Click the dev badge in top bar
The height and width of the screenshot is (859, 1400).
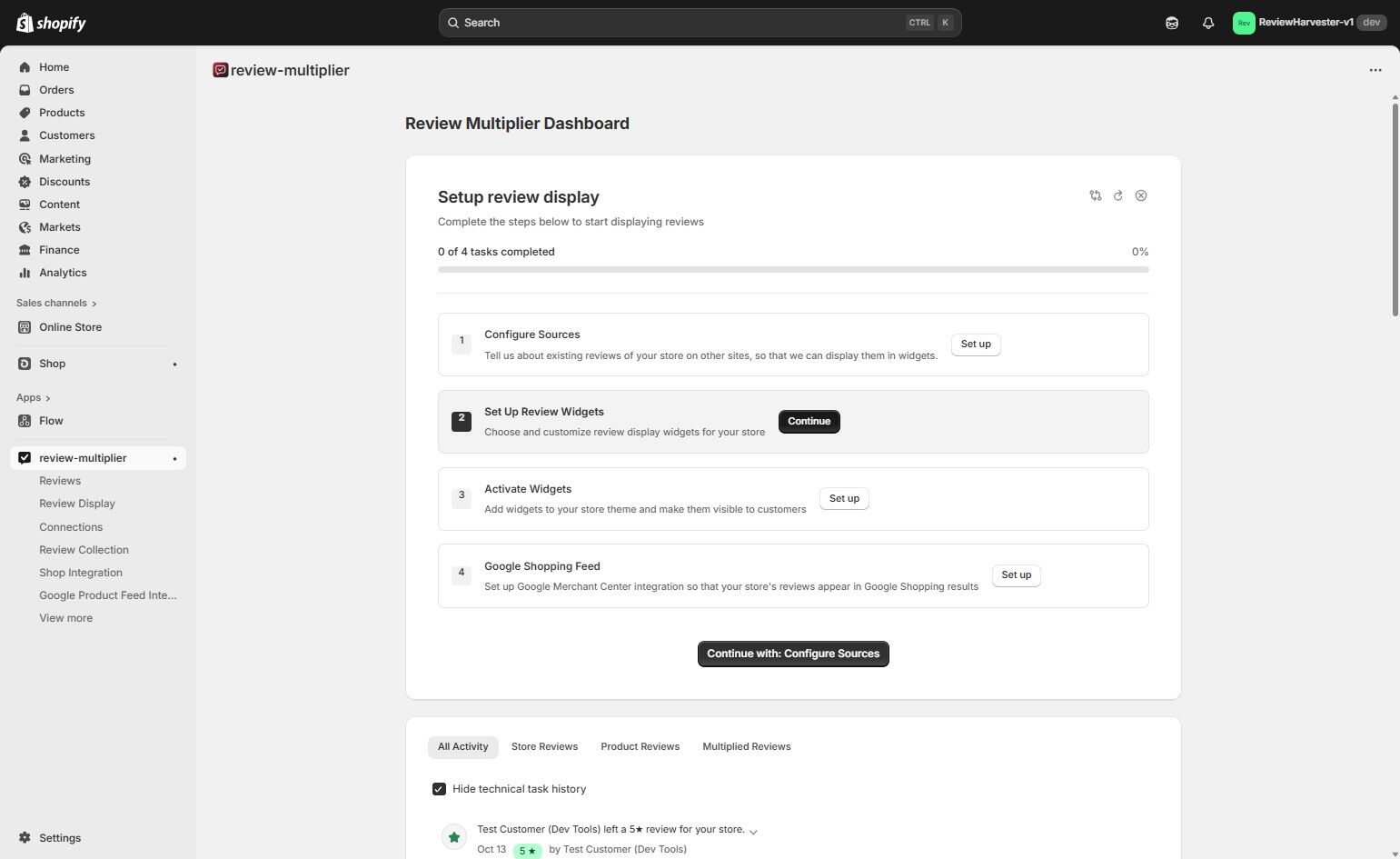(x=1371, y=23)
